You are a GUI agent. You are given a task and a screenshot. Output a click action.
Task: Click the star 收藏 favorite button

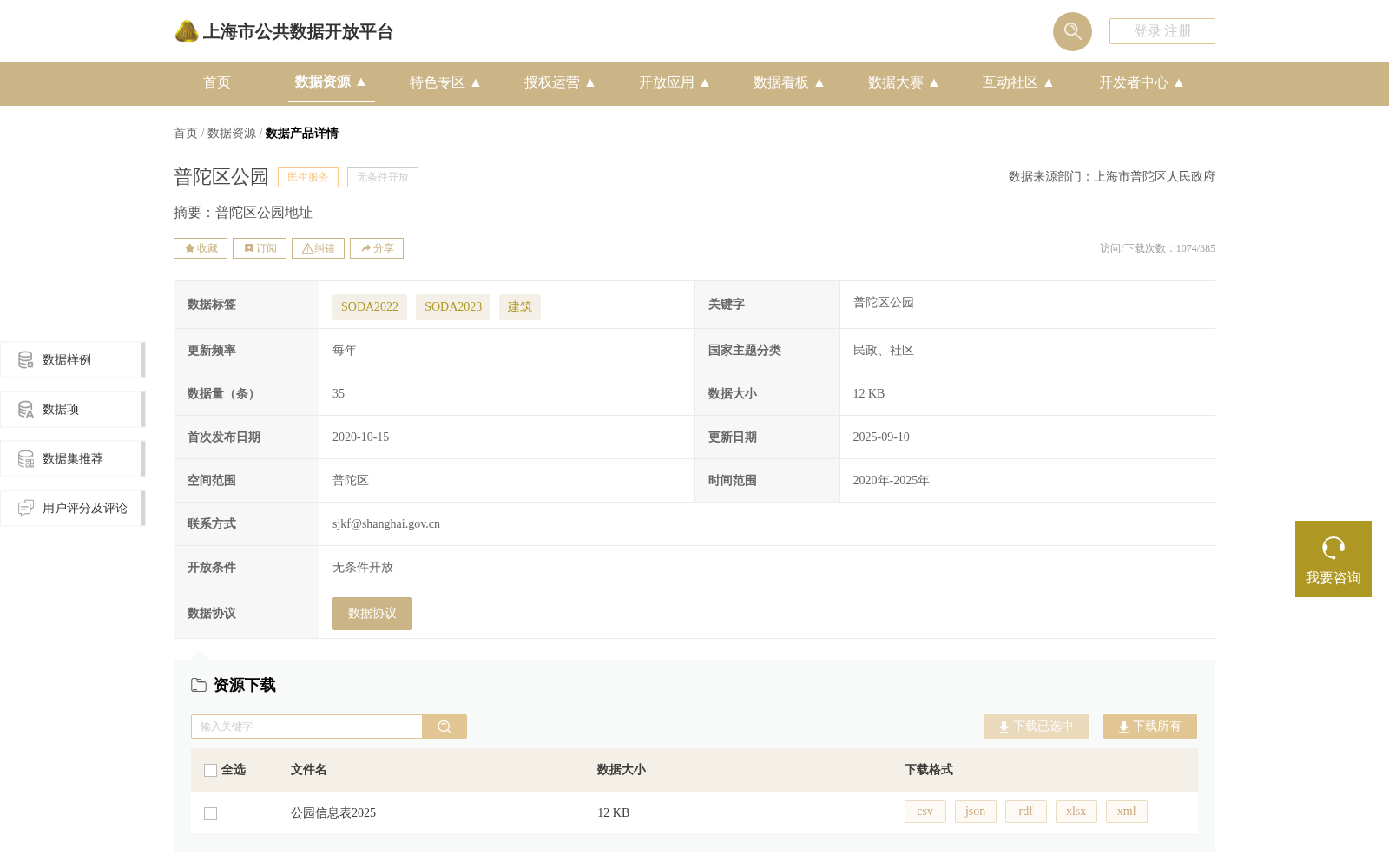point(201,248)
